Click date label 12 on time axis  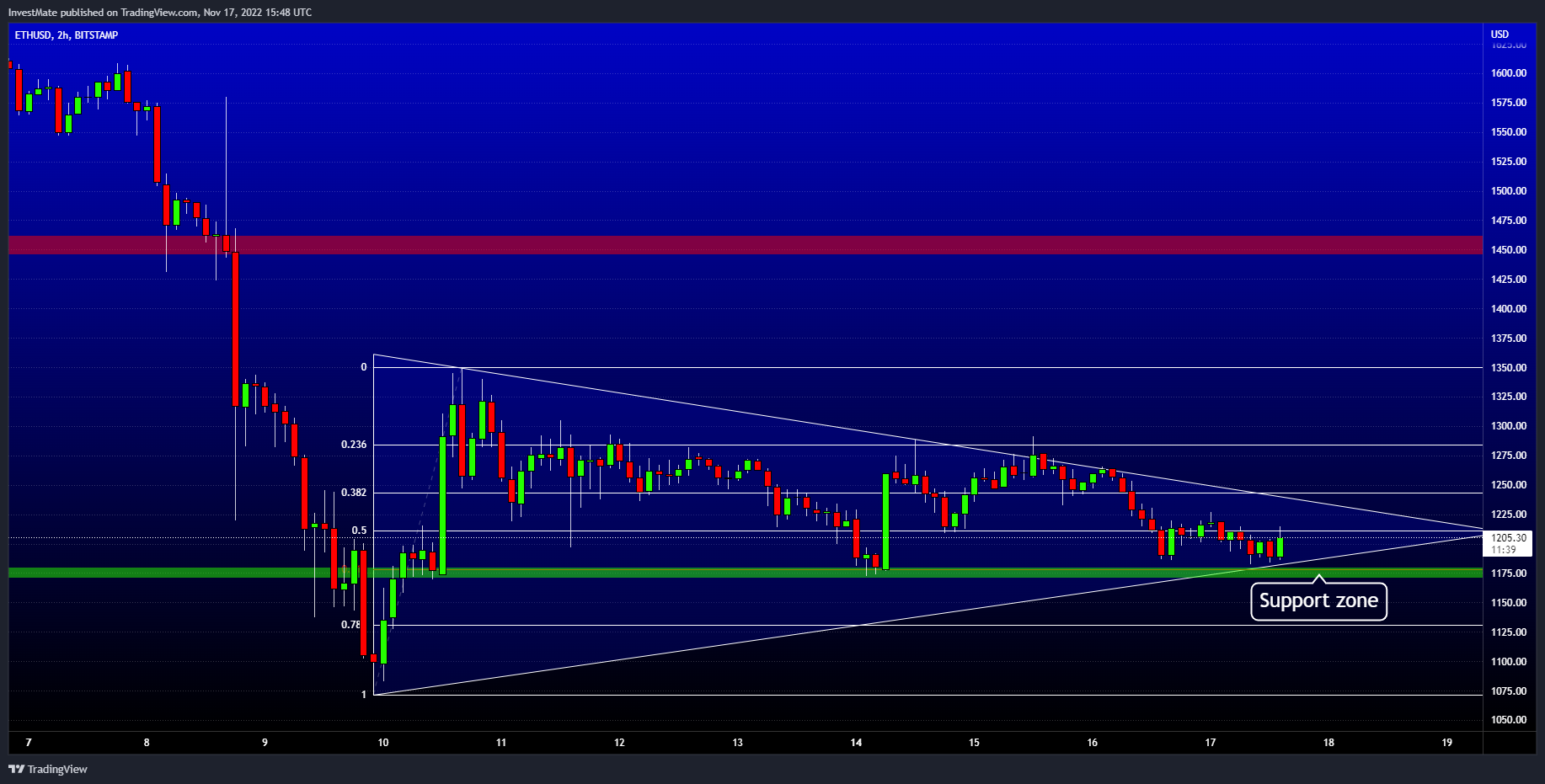pos(619,743)
